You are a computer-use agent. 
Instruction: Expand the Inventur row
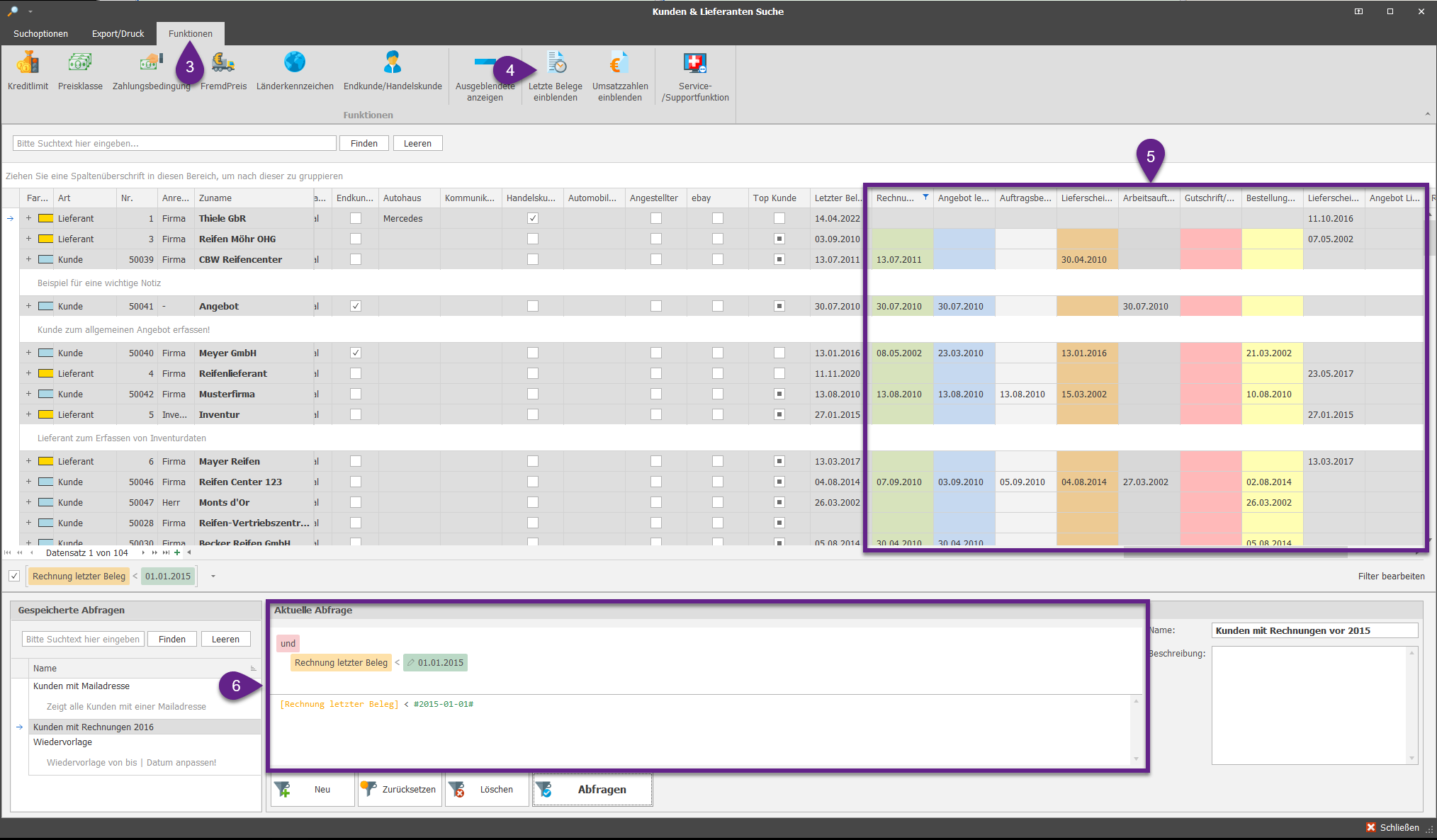point(28,414)
